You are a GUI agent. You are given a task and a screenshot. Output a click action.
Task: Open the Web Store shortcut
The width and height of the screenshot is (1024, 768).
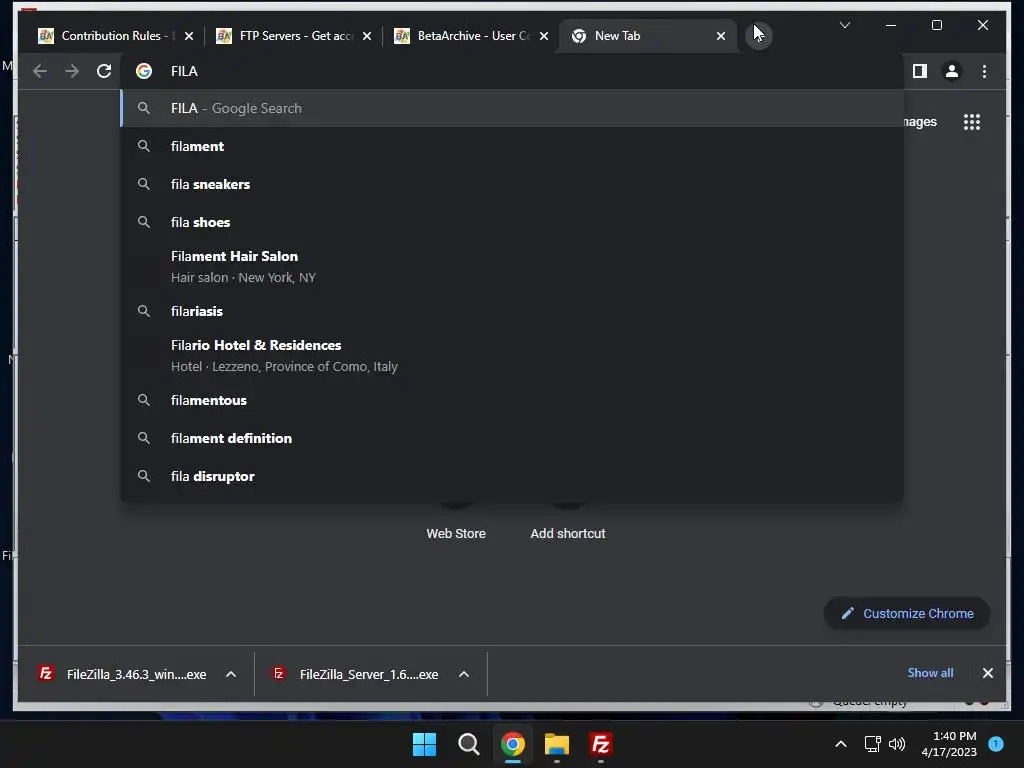(456, 534)
